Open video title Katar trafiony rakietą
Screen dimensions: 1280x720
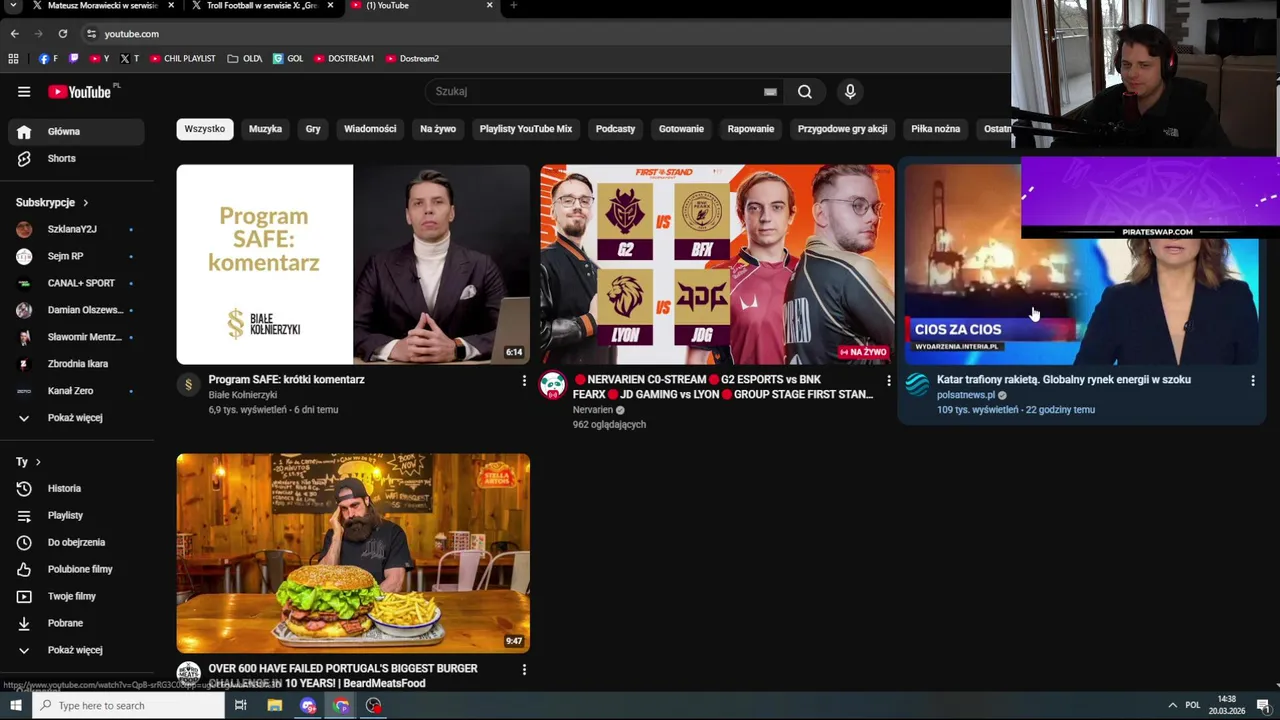pos(1064,380)
